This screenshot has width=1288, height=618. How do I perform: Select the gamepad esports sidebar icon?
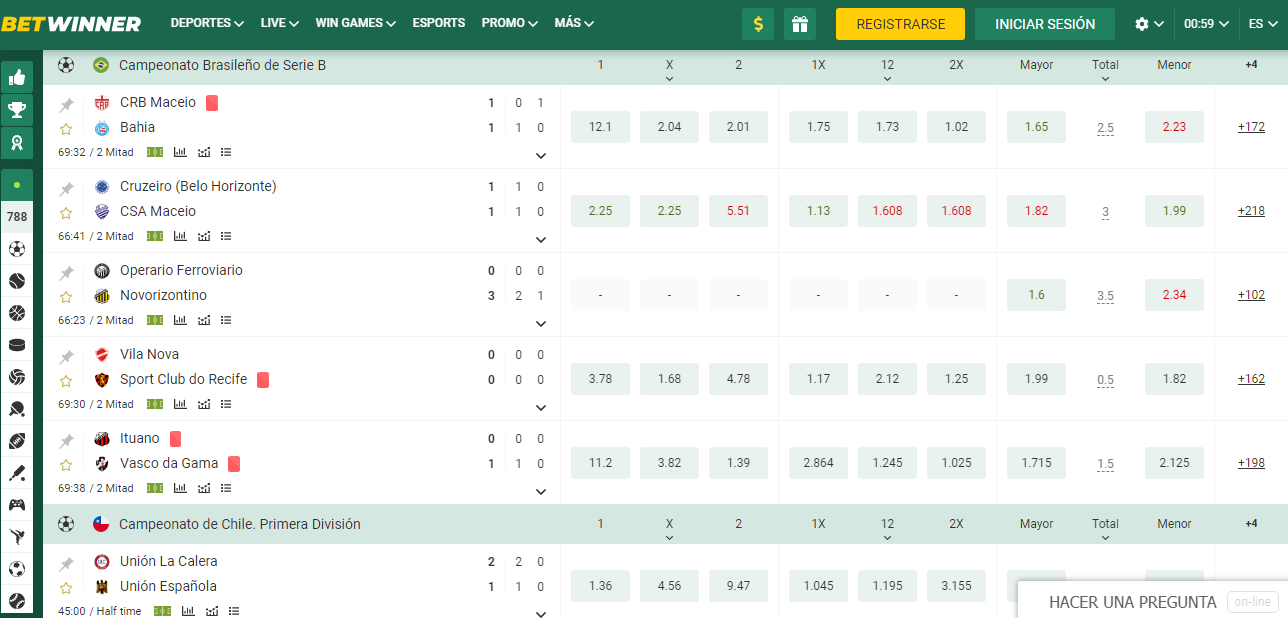coord(17,505)
